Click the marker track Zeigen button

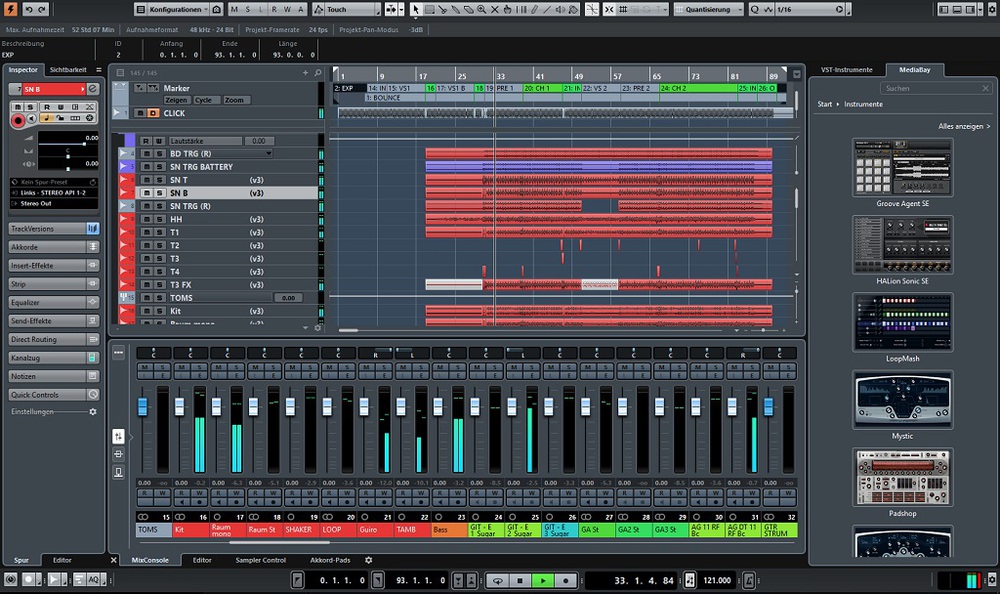176,100
